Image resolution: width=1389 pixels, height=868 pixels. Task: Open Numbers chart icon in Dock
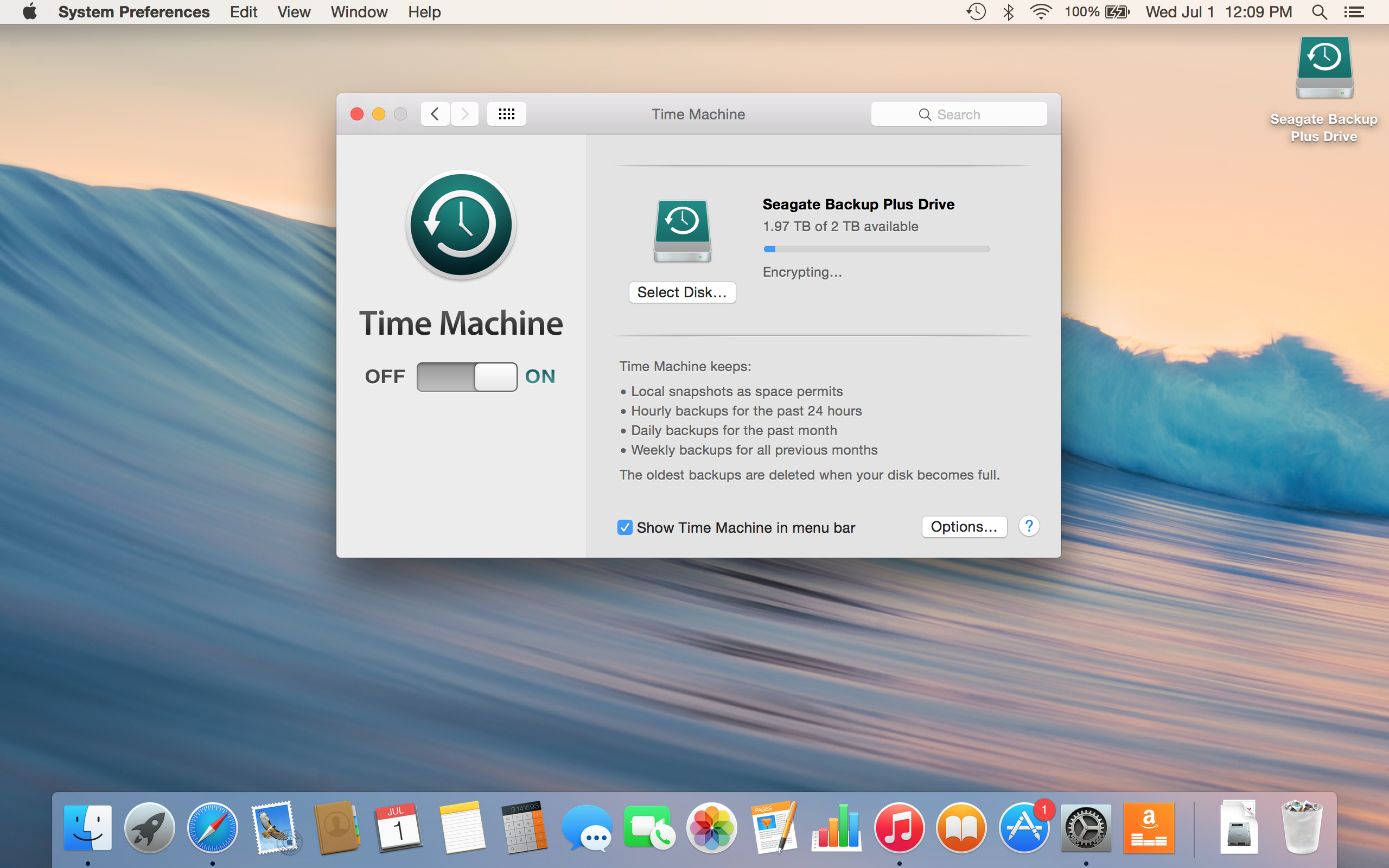pyautogui.click(x=837, y=828)
